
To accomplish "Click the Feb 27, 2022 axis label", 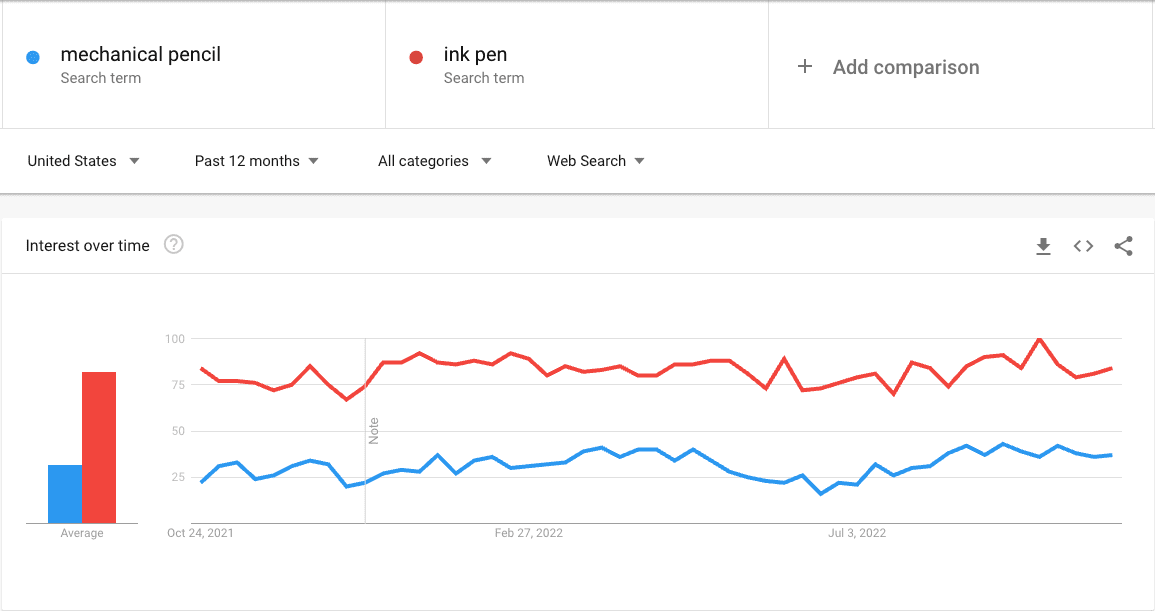I will coord(528,533).
